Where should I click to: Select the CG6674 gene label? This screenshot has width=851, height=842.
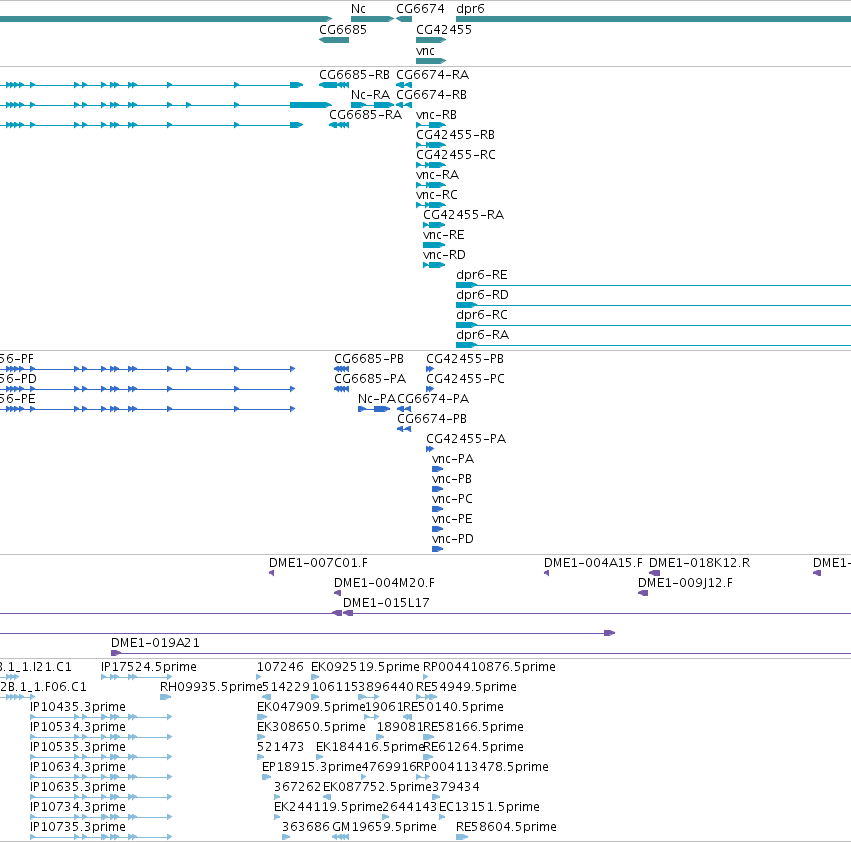click(420, 9)
